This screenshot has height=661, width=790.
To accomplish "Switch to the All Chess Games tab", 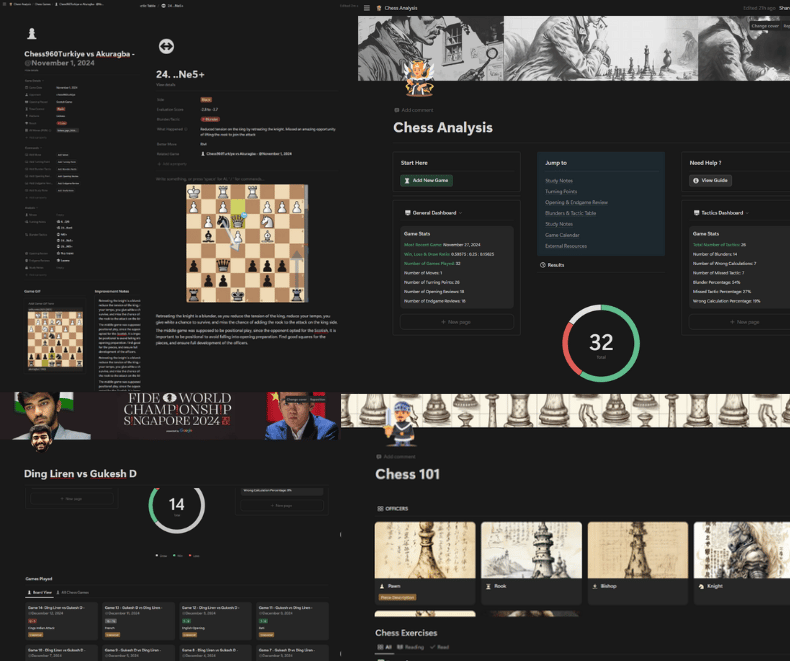I will click(x=73, y=592).
